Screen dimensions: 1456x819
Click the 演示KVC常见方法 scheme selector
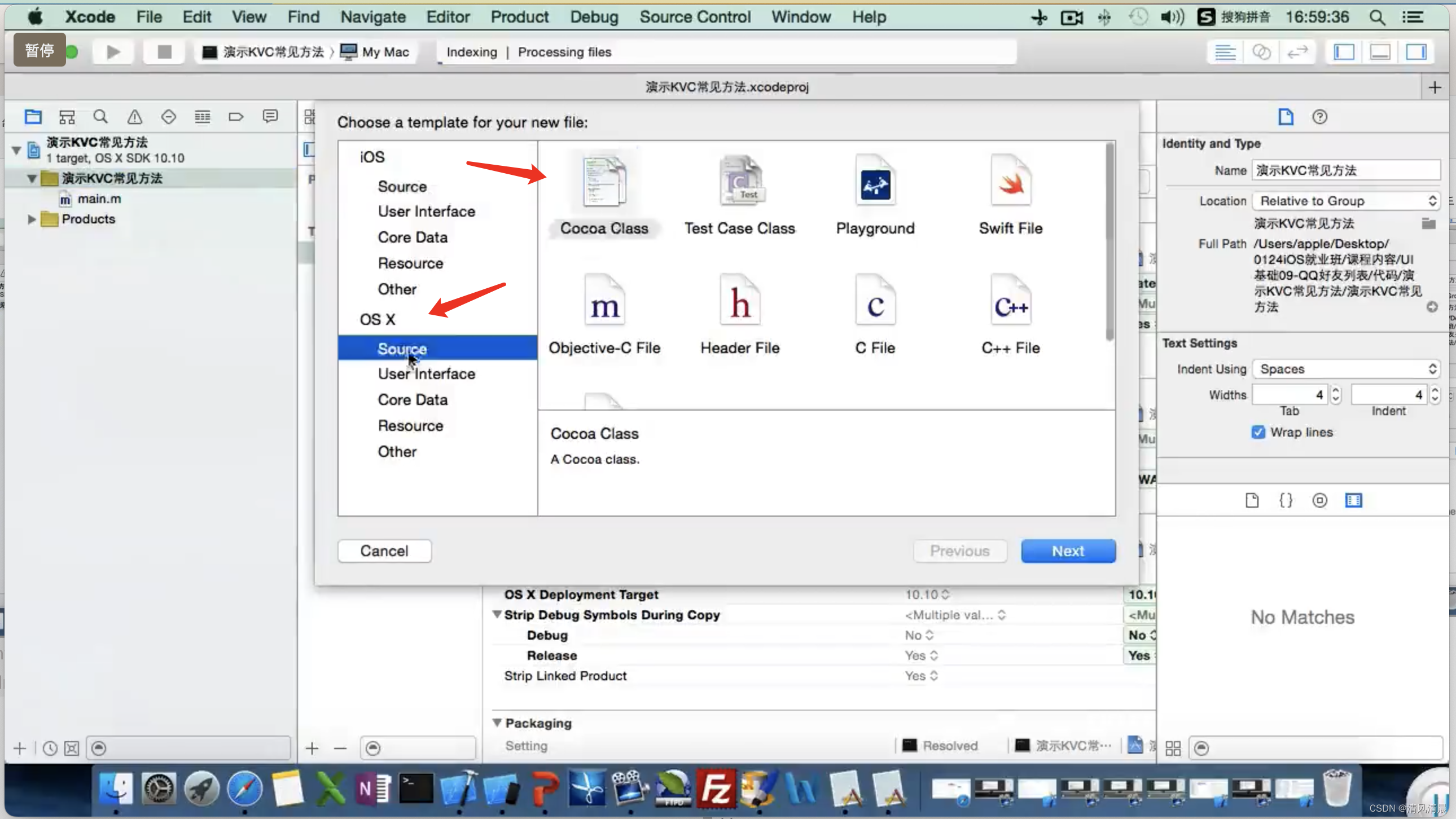click(264, 52)
